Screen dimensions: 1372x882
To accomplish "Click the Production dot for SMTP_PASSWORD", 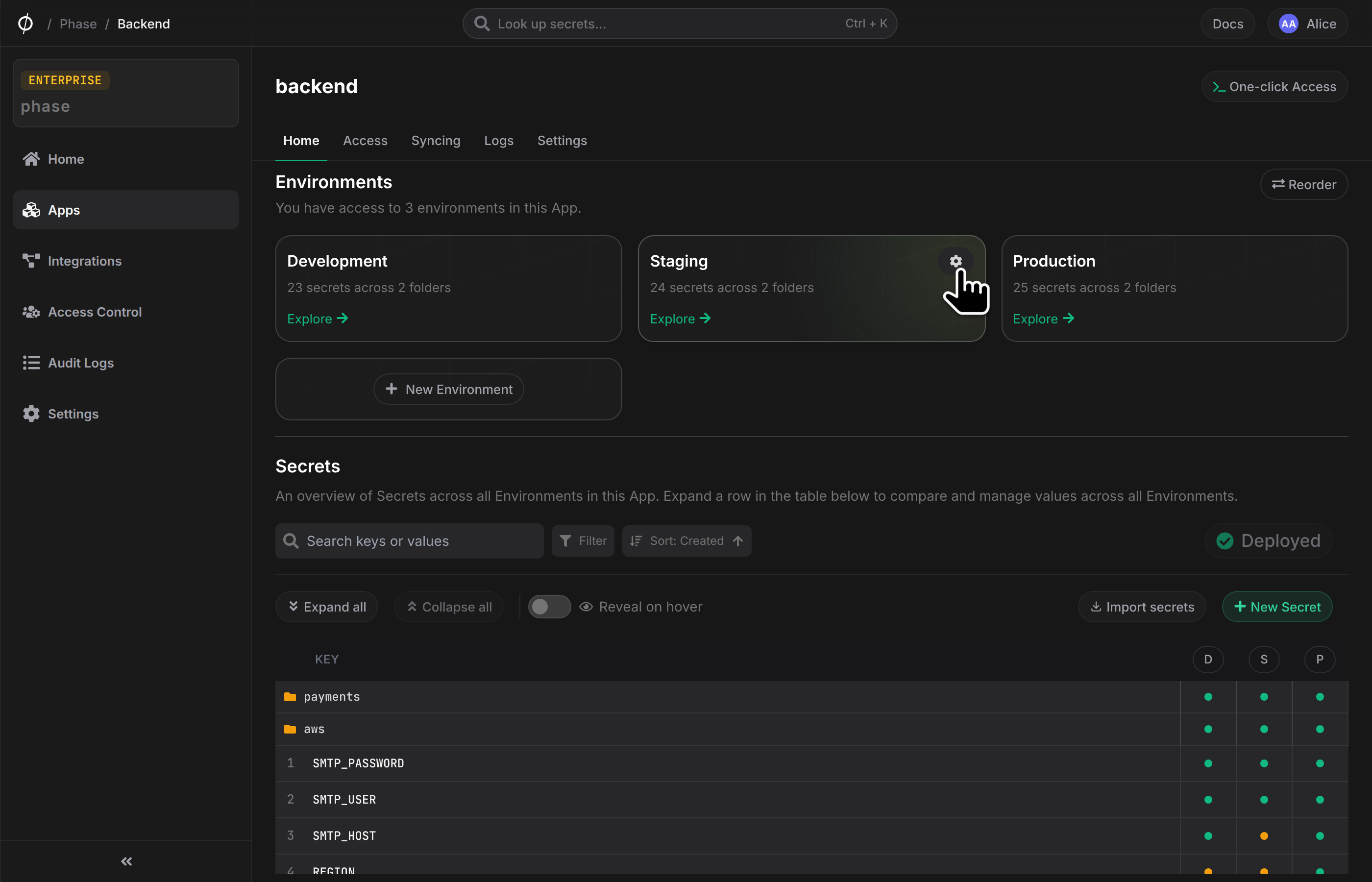I will coord(1320,763).
